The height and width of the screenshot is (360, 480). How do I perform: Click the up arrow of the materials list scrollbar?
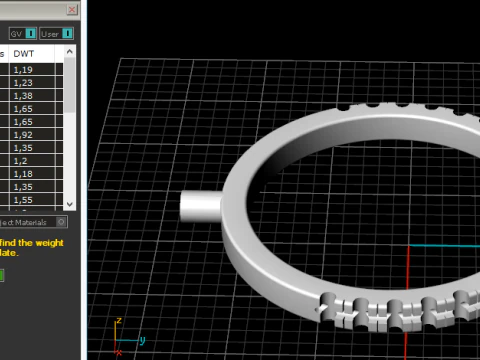(x=70, y=52)
